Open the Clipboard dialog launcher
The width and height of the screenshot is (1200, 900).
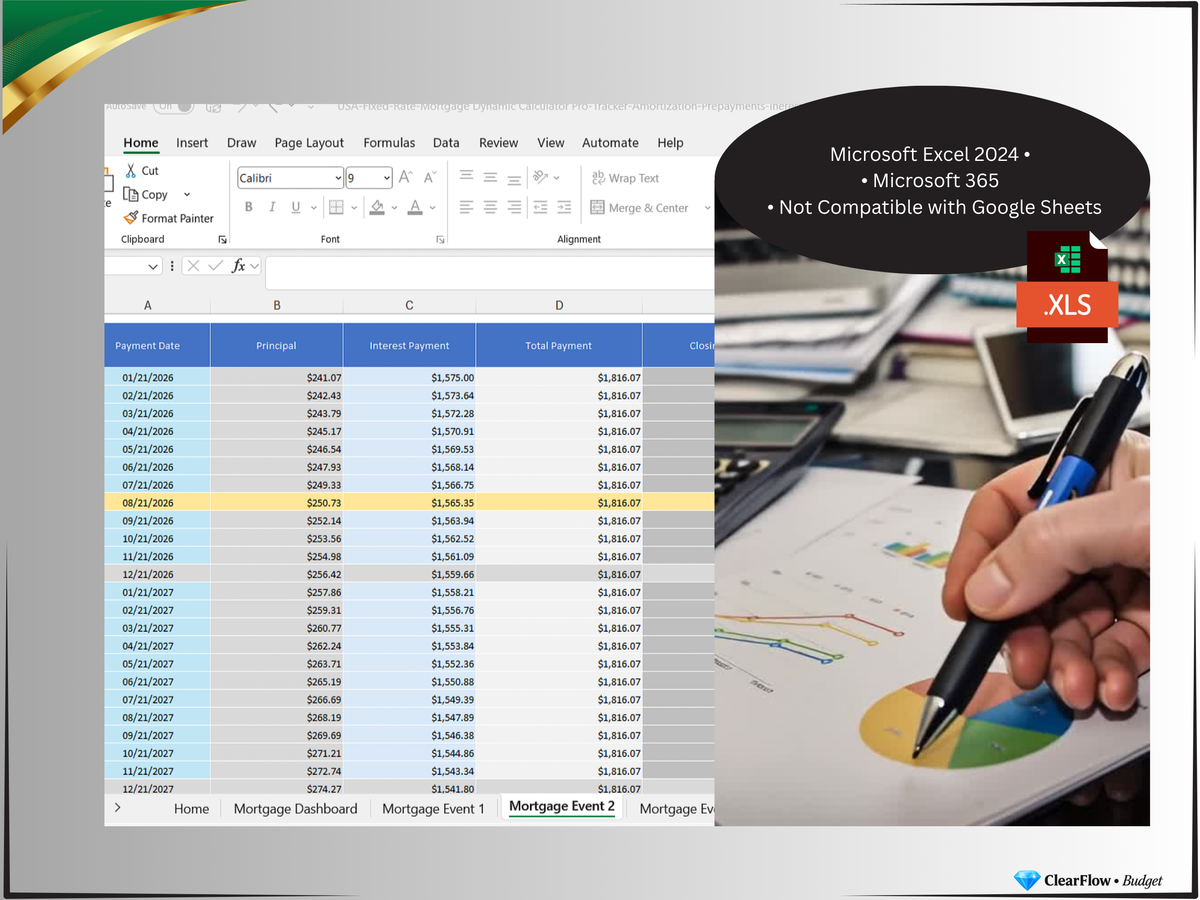tap(222, 240)
